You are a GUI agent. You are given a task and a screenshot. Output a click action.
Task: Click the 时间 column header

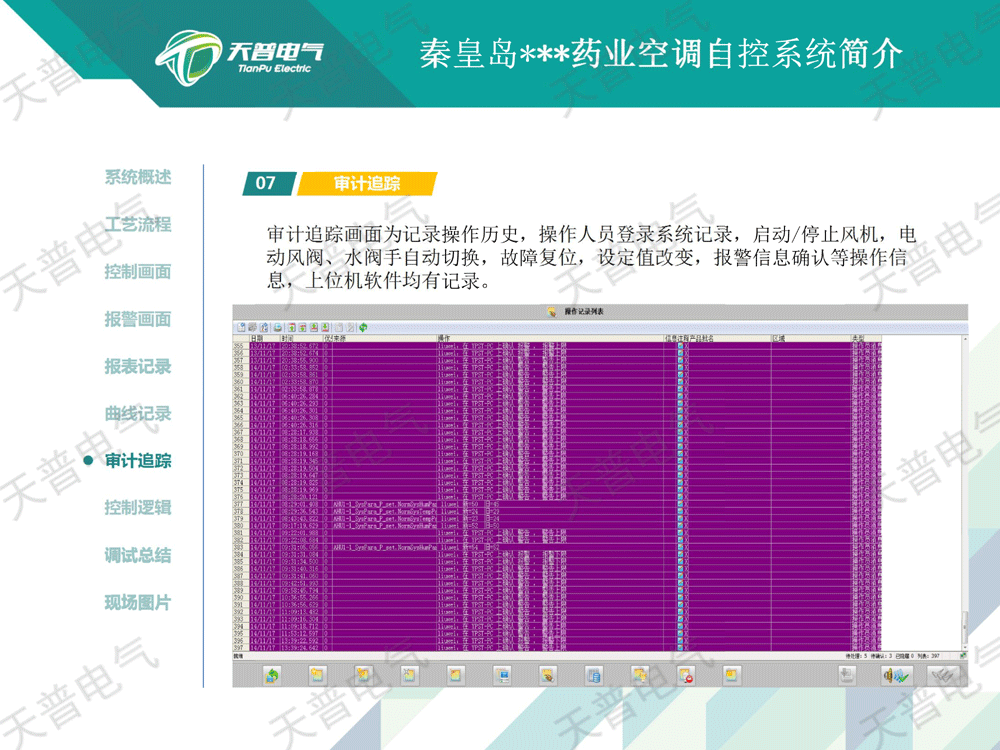(301, 338)
